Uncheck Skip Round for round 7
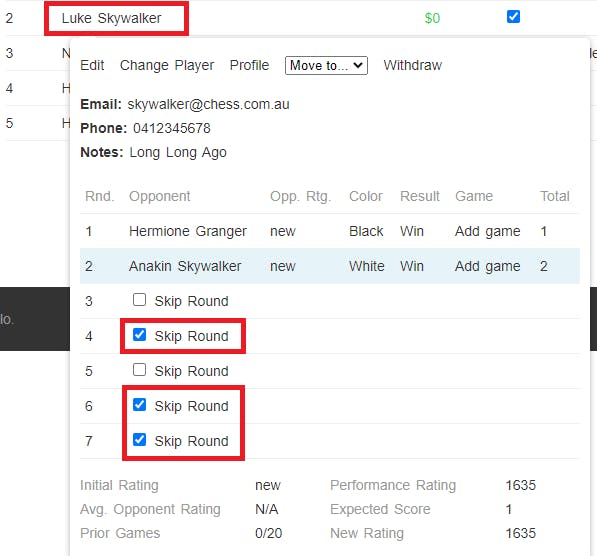Viewport: 597px width, 556px height. click(x=139, y=440)
